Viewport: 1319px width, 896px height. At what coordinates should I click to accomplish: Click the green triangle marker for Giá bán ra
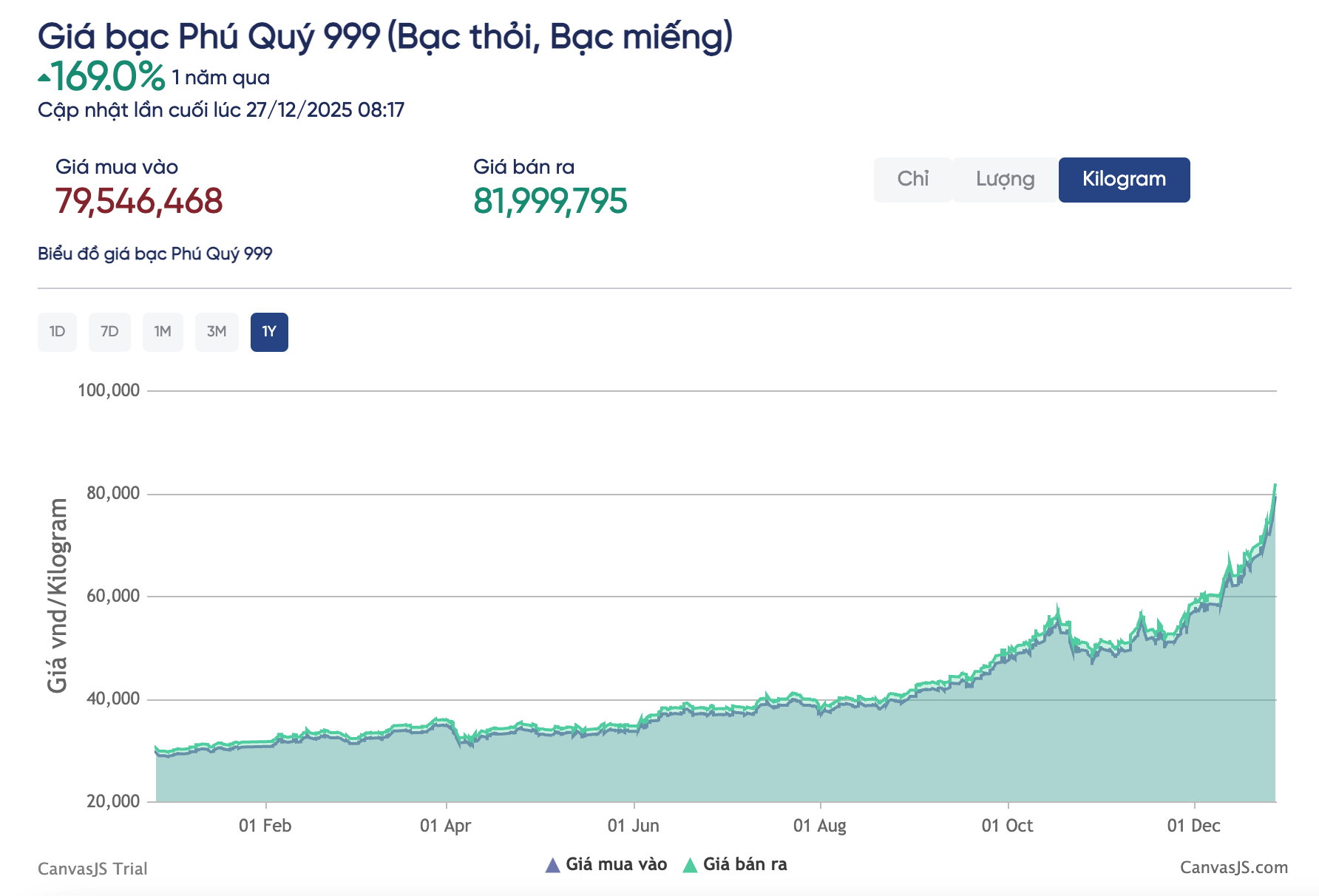point(689,863)
